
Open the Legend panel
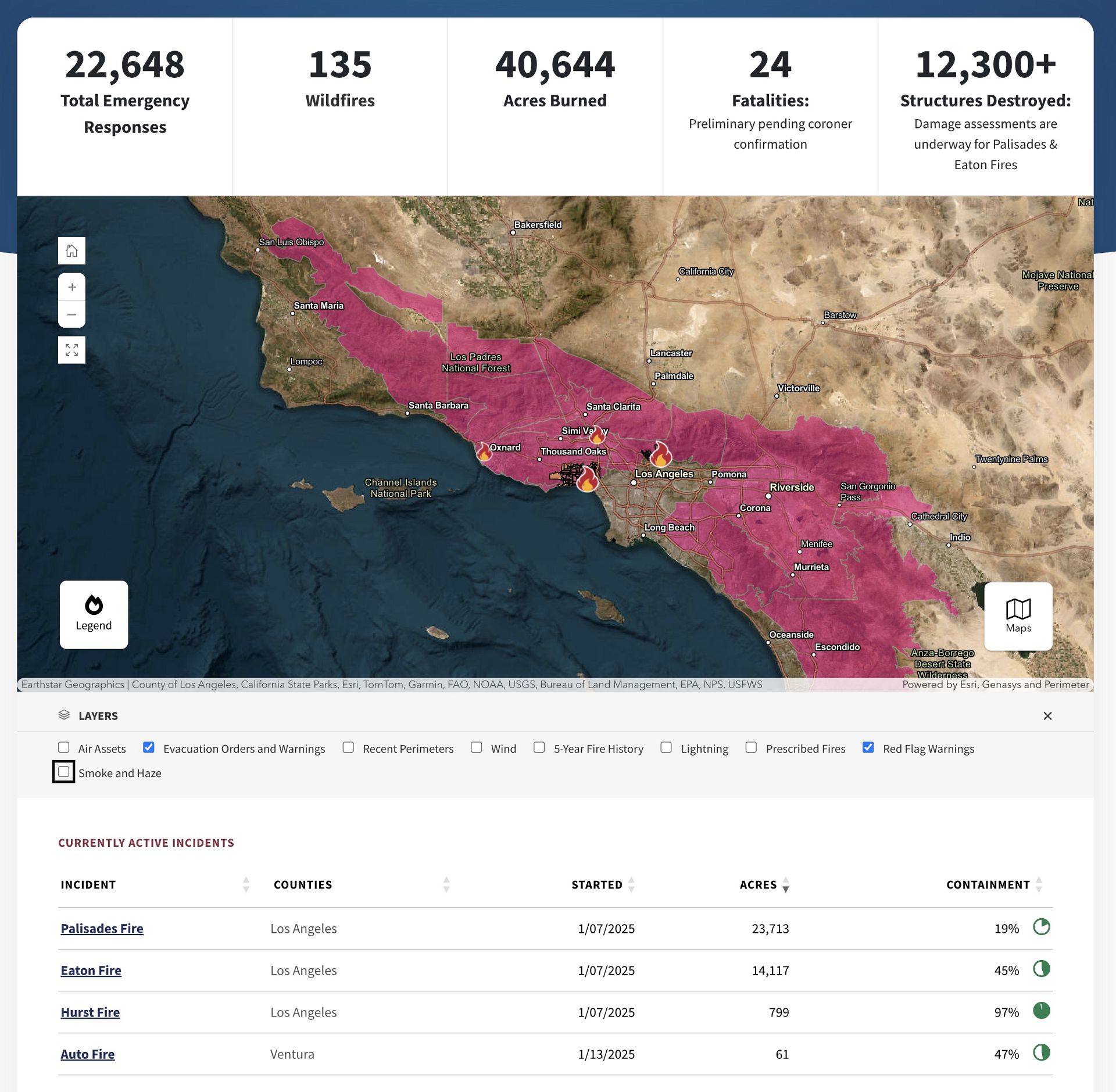tap(93, 614)
